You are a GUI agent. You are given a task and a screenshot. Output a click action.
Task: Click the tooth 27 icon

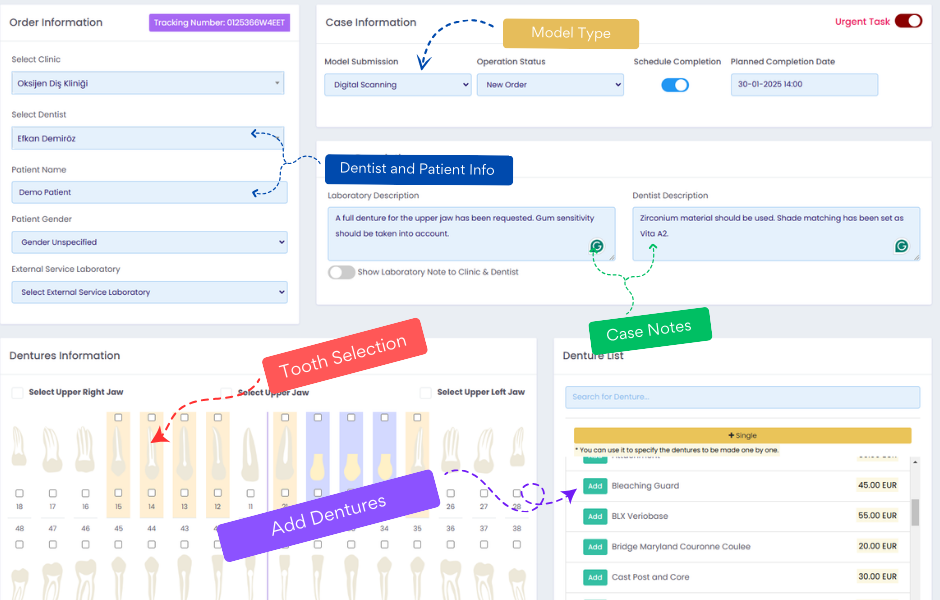coord(484,445)
